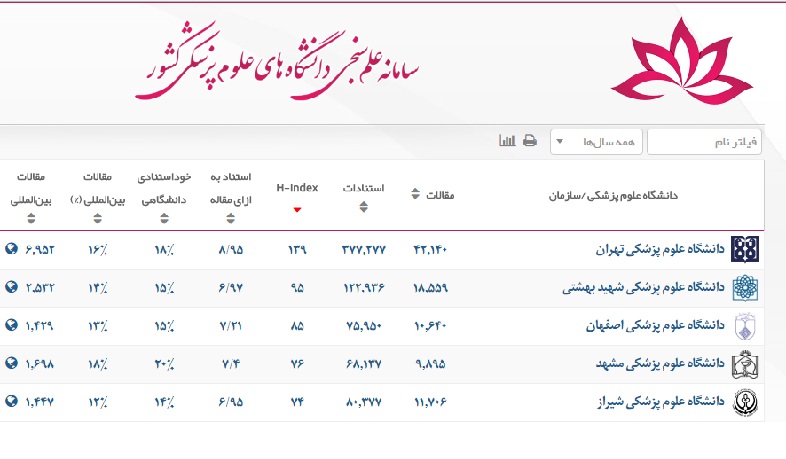The image size is (786, 459).
Task: Open دانشگاه علوم پزشکی شیراز link
Action: [660, 401]
